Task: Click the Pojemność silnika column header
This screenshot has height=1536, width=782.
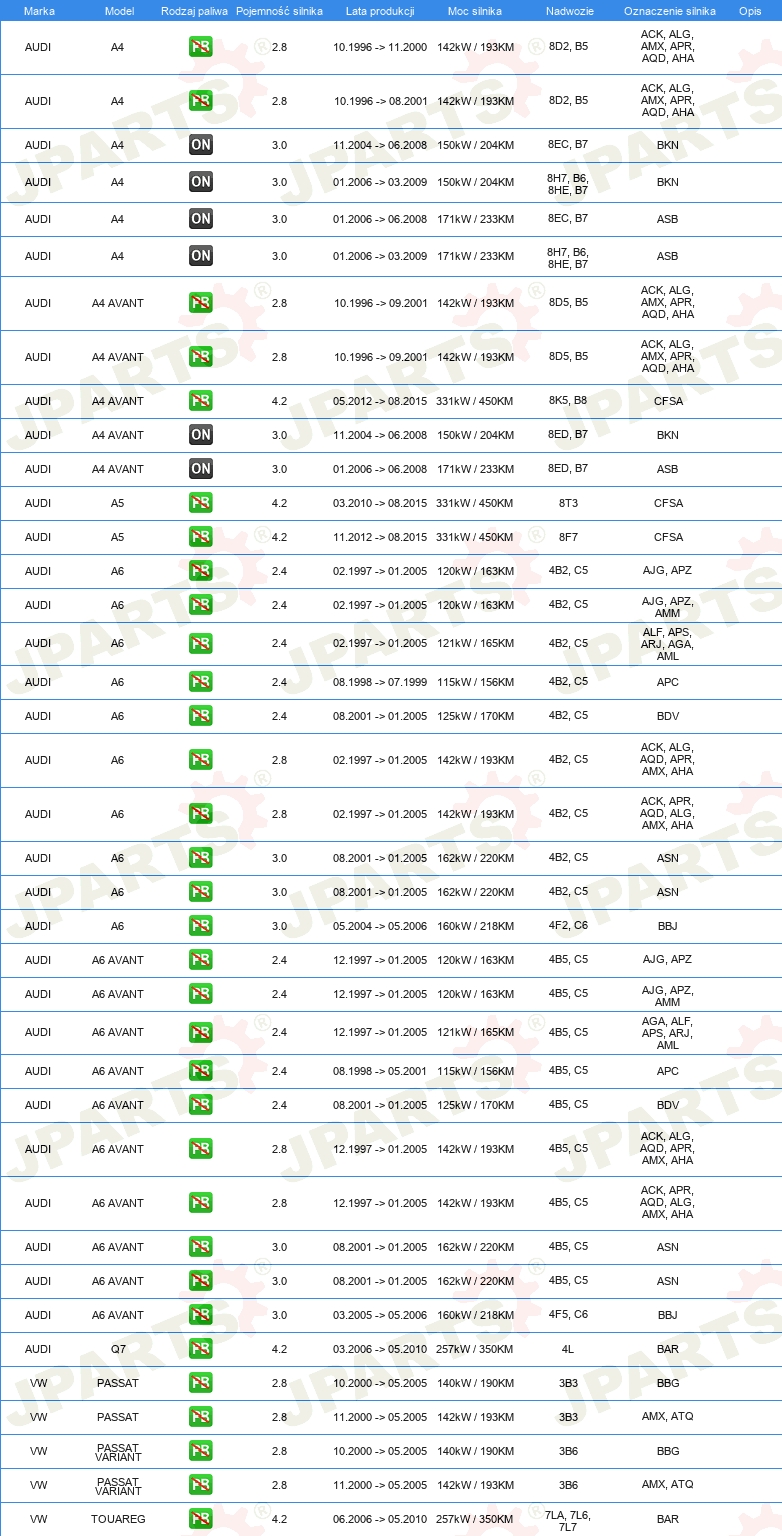Action: (279, 11)
